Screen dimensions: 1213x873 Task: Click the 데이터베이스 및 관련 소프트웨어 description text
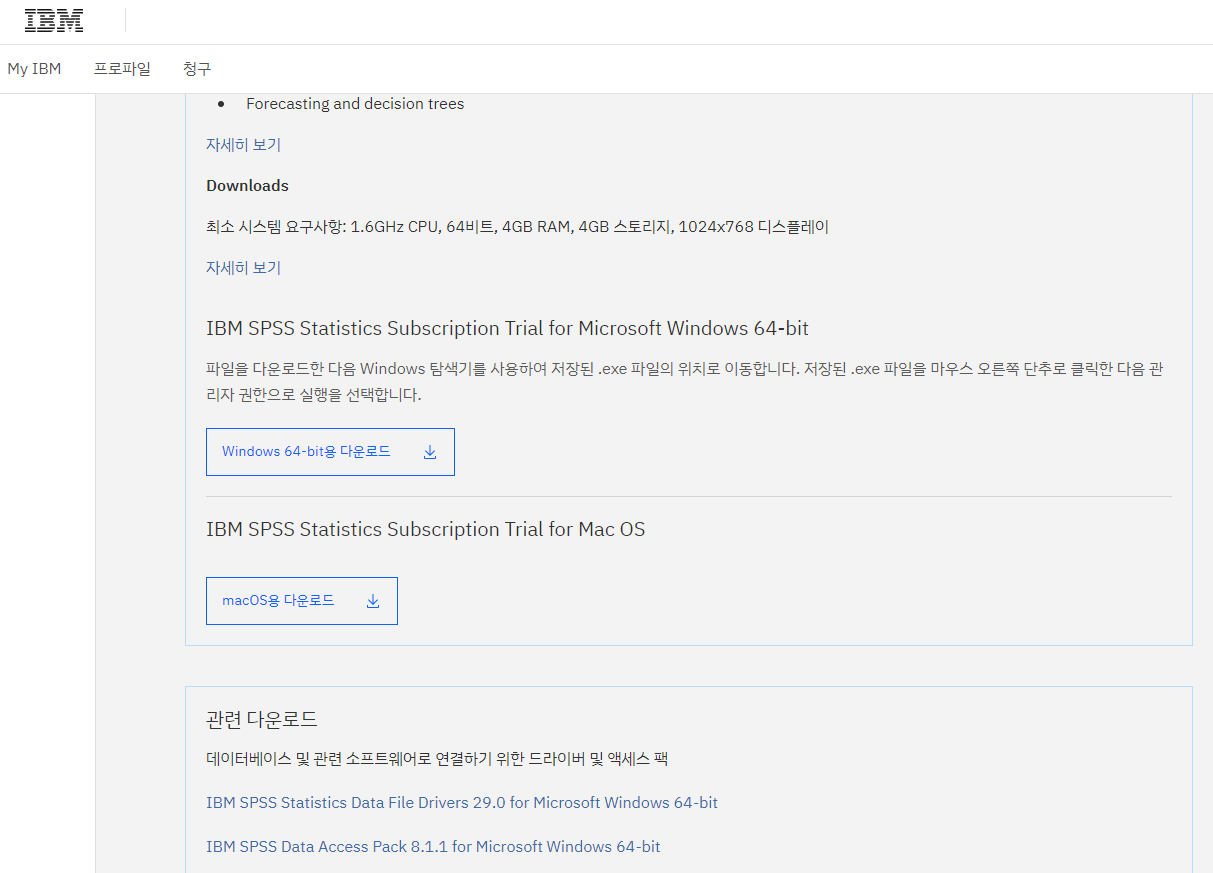tap(437, 759)
